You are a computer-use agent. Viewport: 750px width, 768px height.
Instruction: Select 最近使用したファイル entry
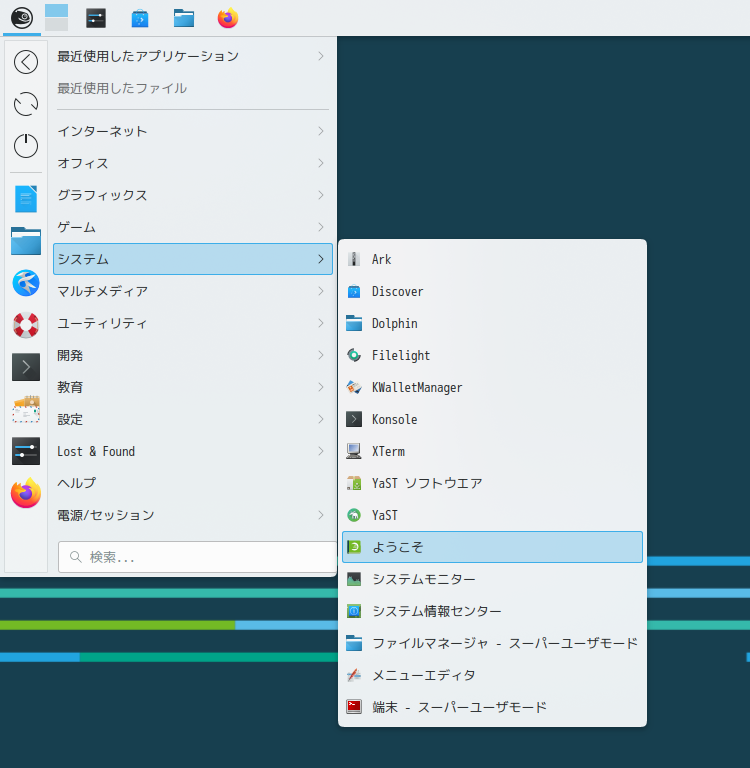click(193, 88)
